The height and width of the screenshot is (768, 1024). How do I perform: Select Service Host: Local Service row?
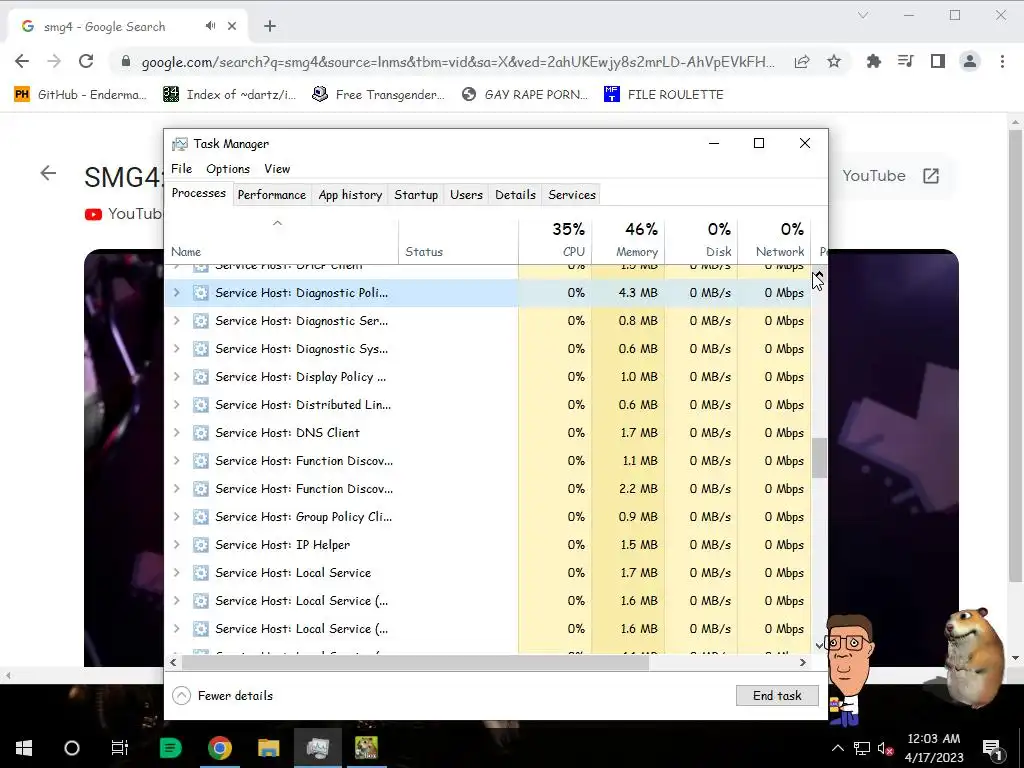[488, 573]
